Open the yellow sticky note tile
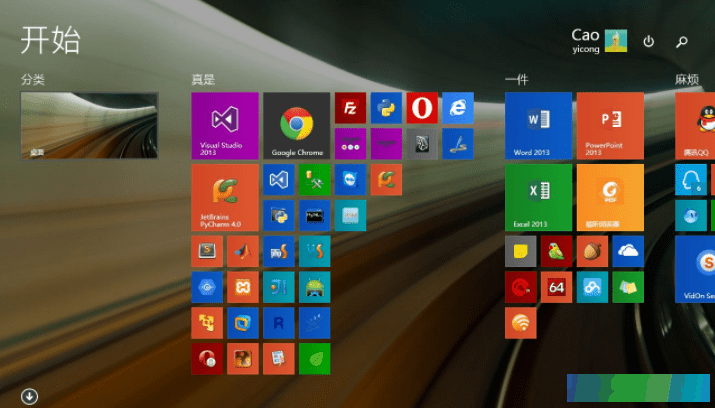 (521, 251)
